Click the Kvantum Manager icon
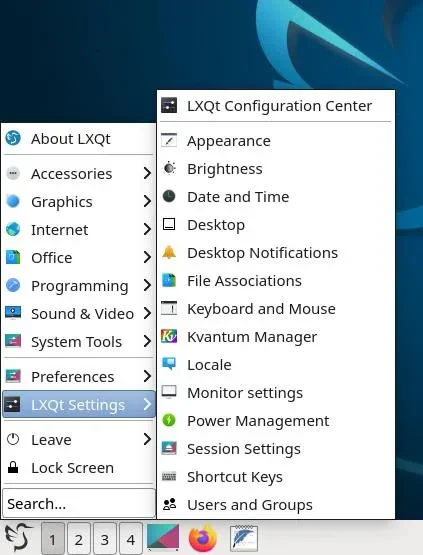This screenshot has height=555, width=423. pos(169,336)
